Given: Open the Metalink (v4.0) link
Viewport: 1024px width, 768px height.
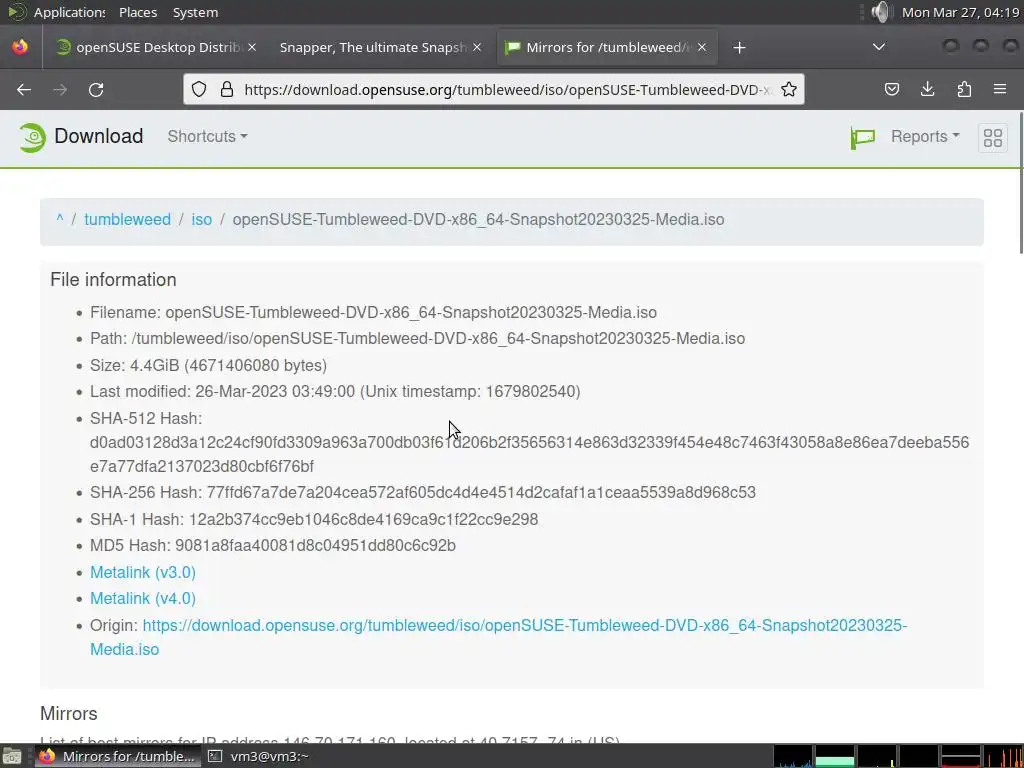Looking at the screenshot, I should point(143,598).
